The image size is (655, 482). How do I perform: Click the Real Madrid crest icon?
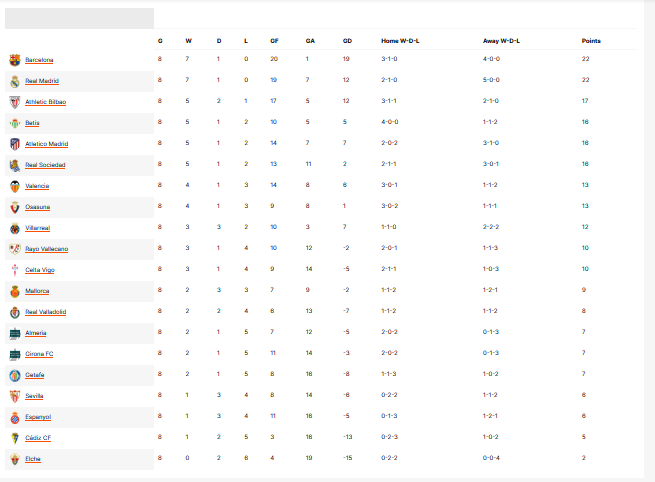point(15,81)
